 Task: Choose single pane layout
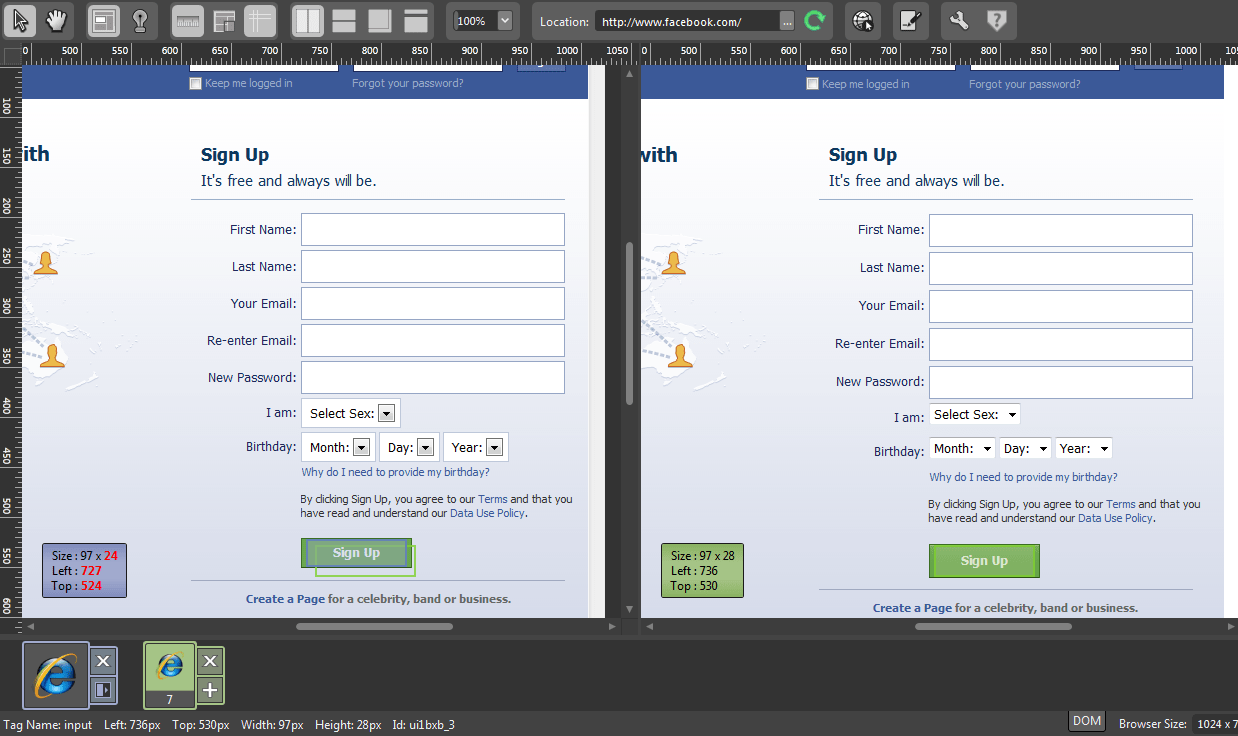416,20
